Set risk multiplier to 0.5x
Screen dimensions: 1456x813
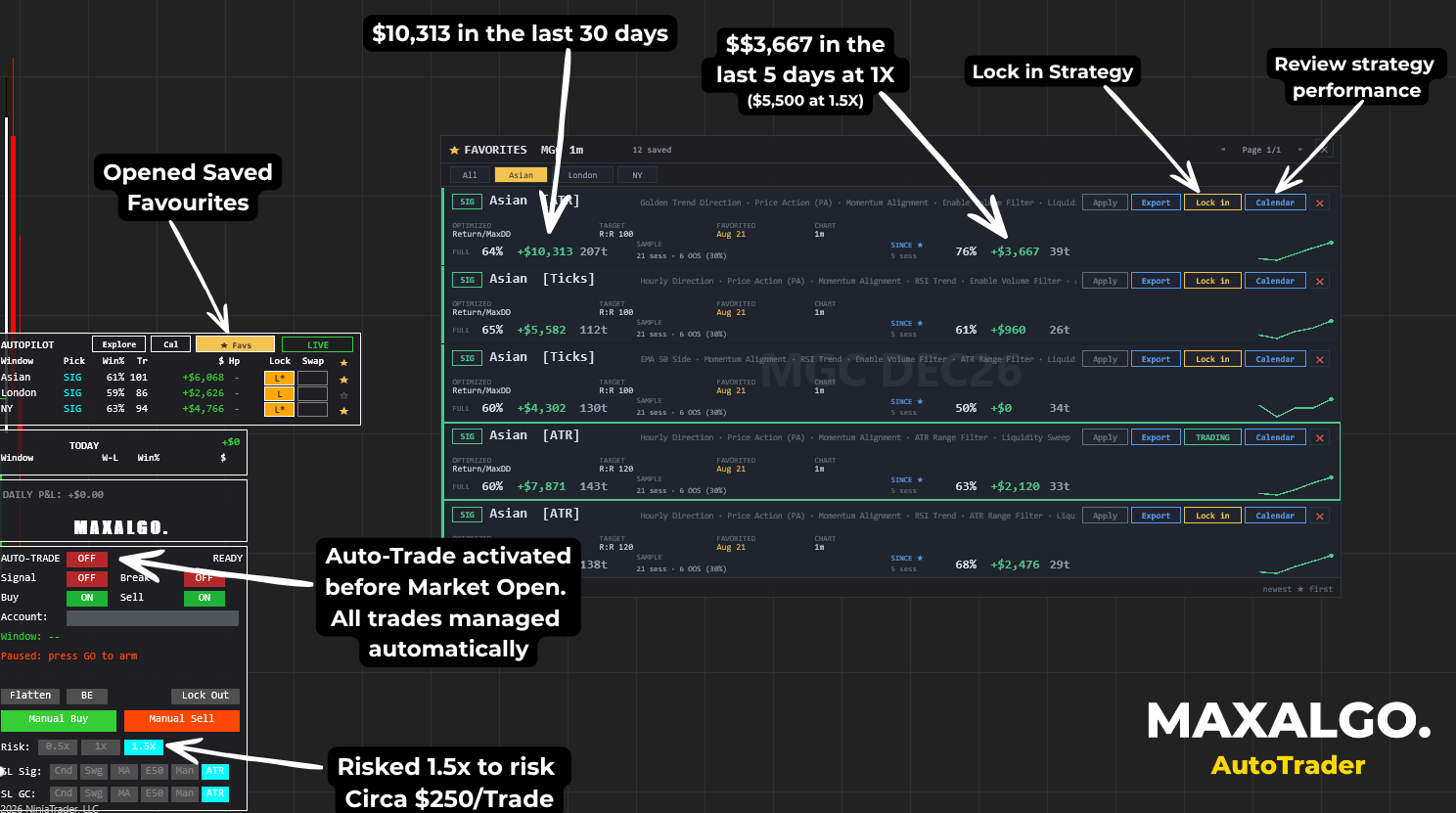click(58, 746)
